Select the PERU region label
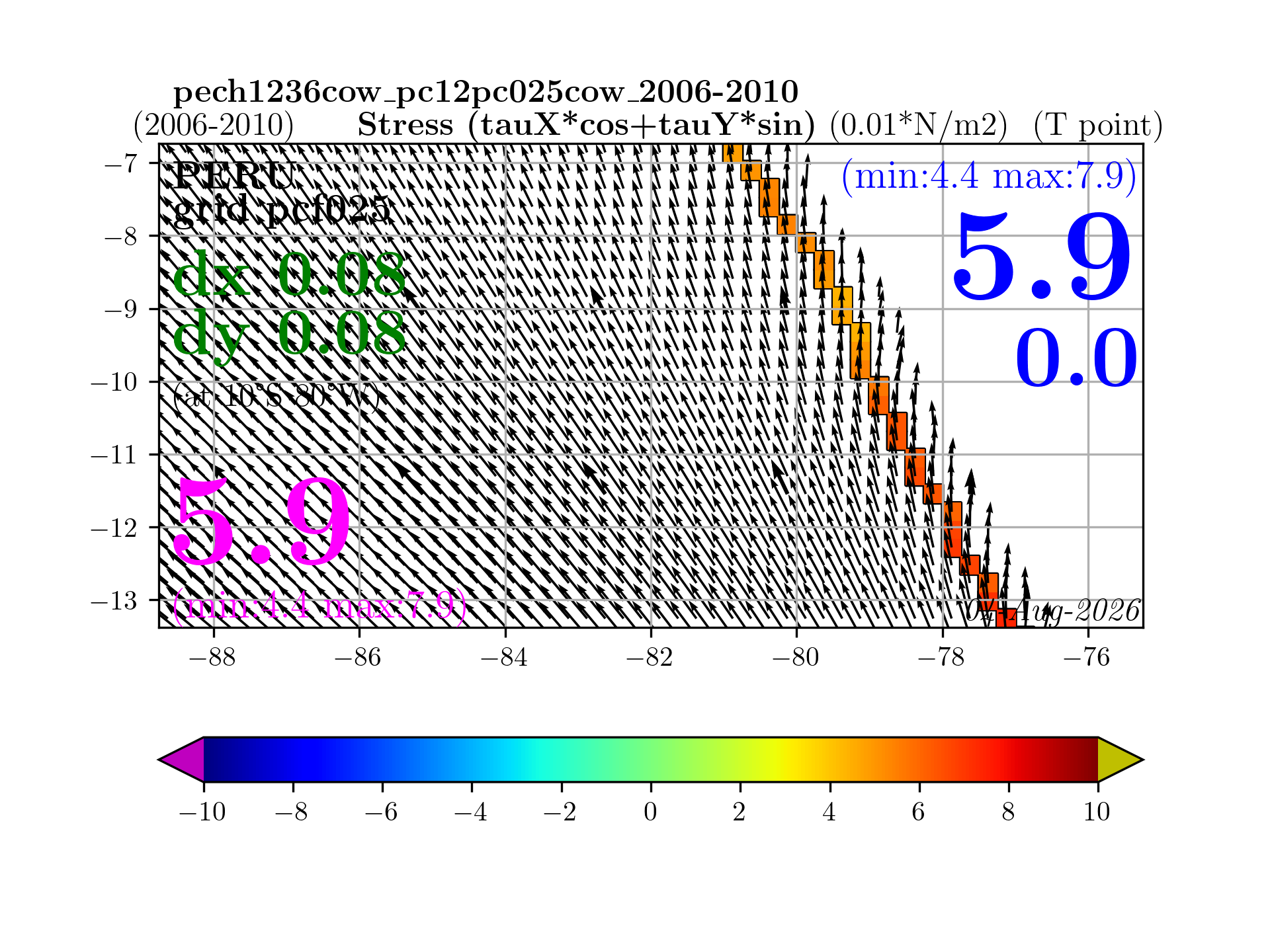The image size is (1270, 952). pyautogui.click(x=233, y=176)
